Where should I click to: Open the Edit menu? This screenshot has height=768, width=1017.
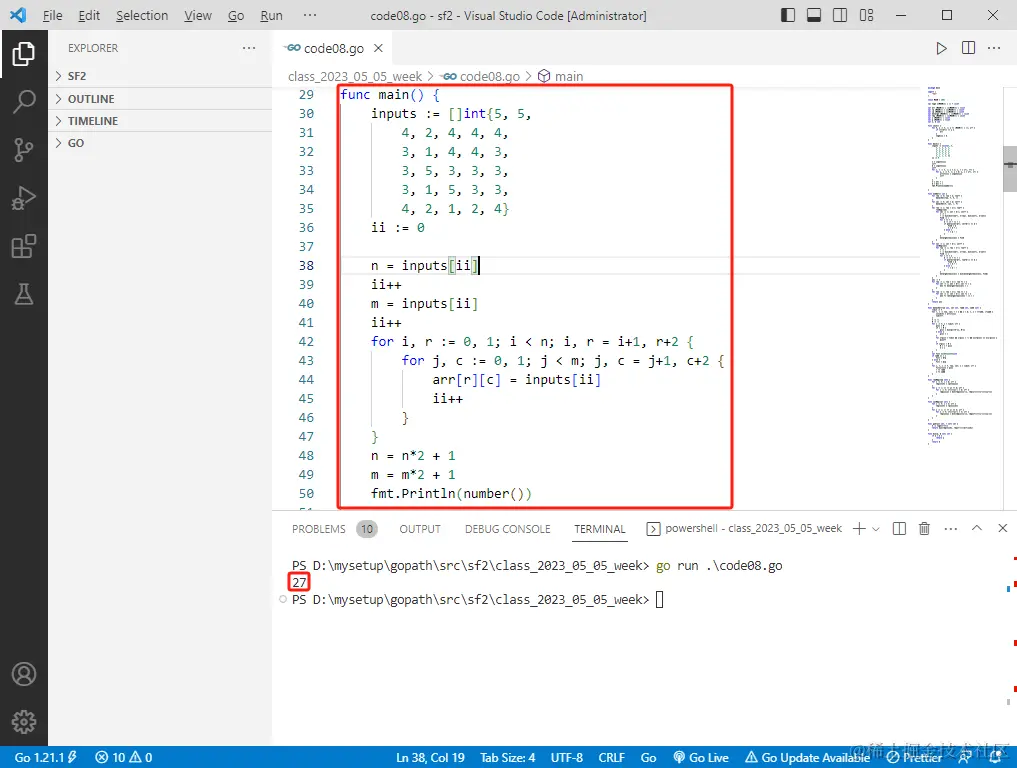[89, 16]
